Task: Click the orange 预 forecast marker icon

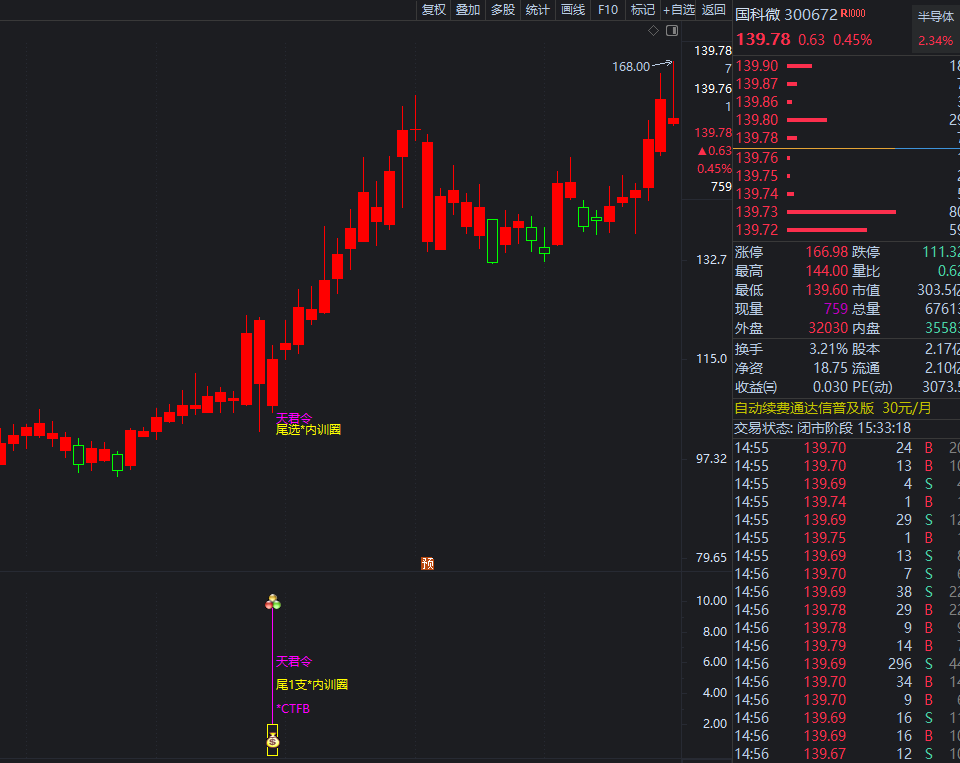Action: pyautogui.click(x=428, y=563)
